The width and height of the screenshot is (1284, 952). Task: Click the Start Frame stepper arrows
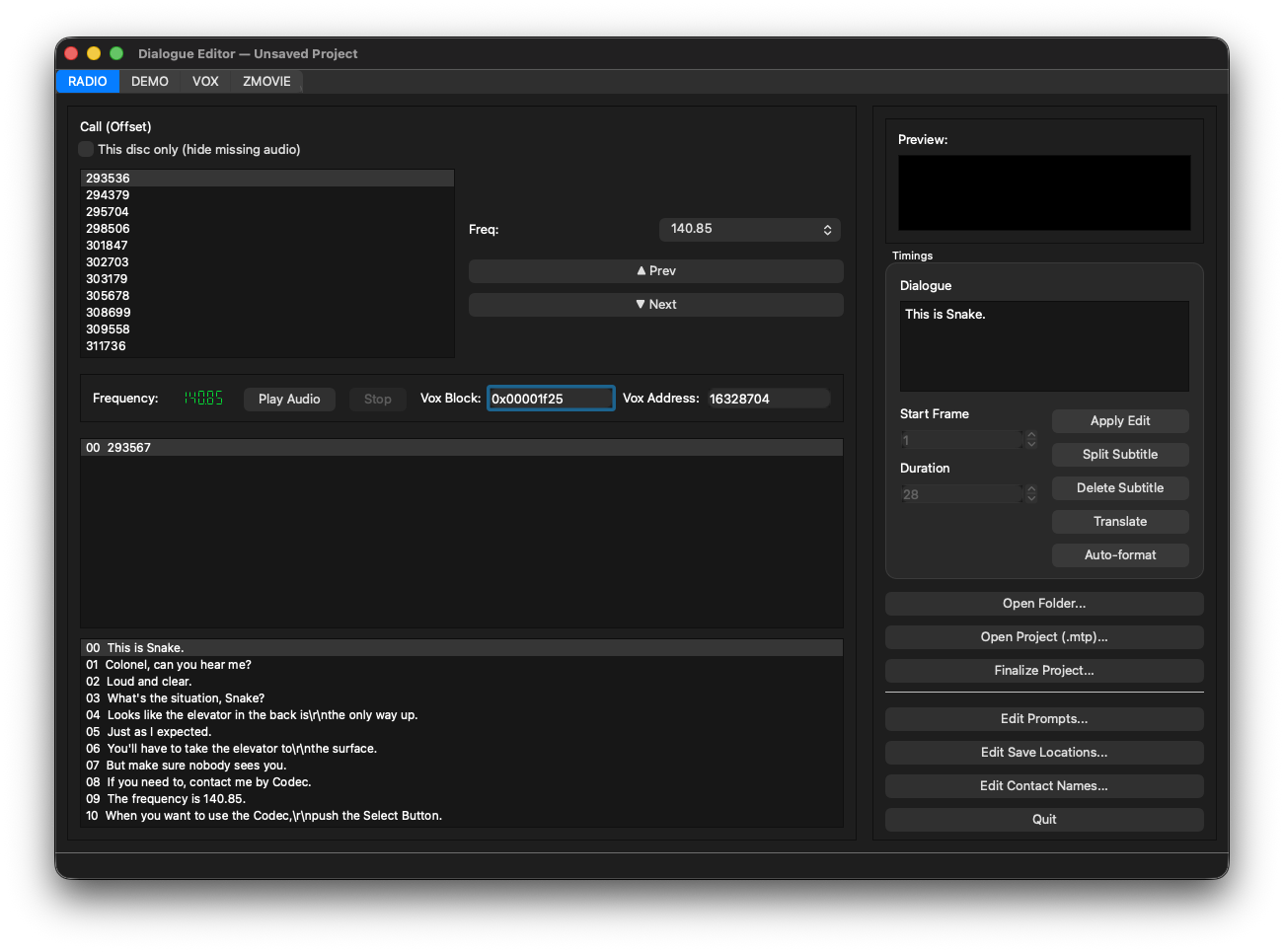[x=1031, y=440]
